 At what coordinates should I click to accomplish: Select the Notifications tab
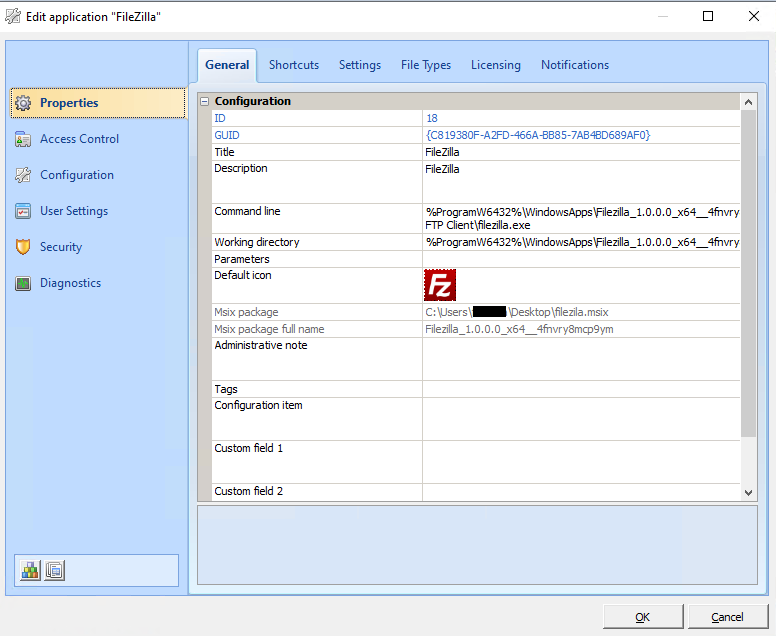575,65
